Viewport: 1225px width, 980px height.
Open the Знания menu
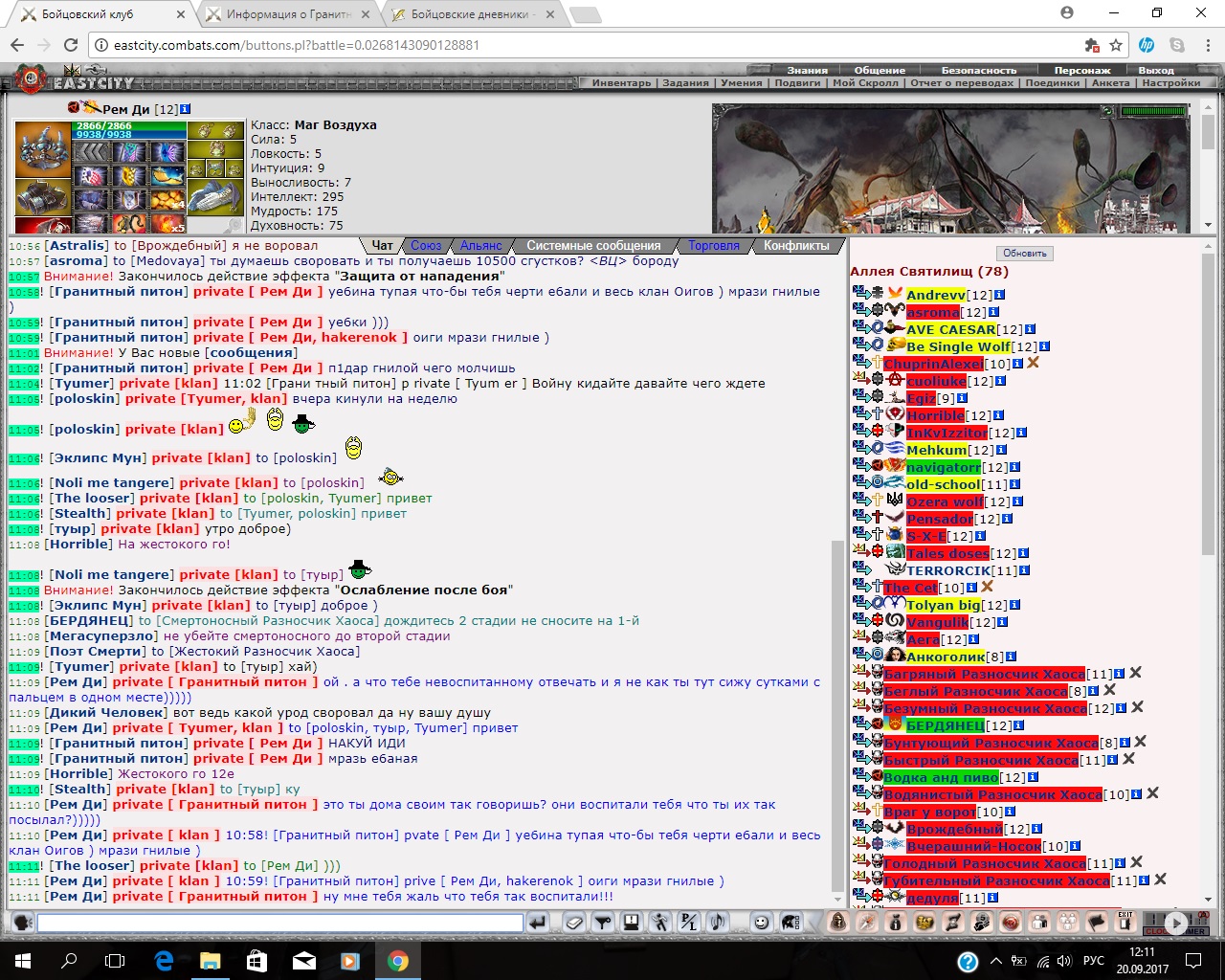pyautogui.click(x=808, y=70)
